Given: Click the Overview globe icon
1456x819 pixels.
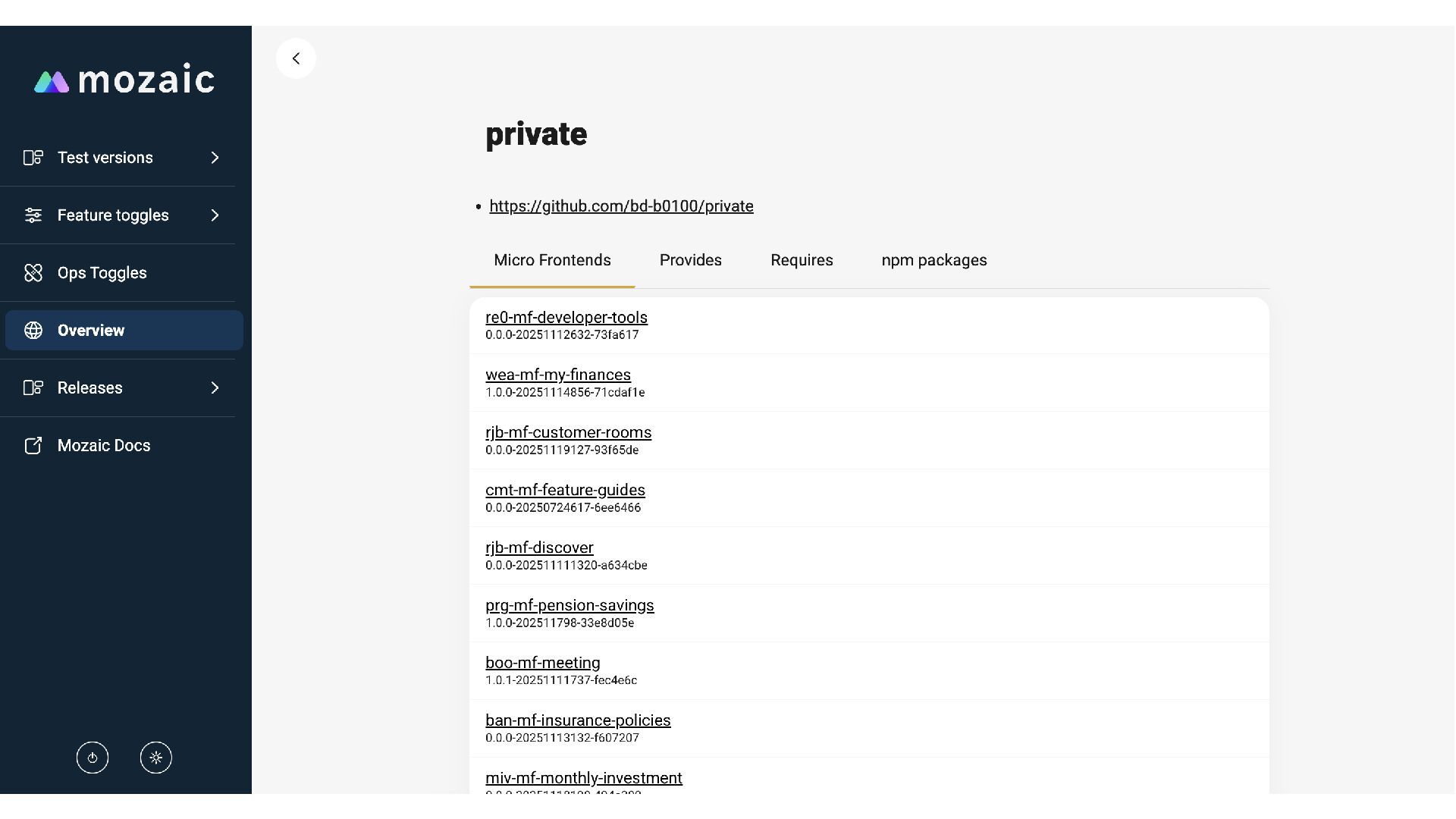Looking at the screenshot, I should (x=33, y=331).
